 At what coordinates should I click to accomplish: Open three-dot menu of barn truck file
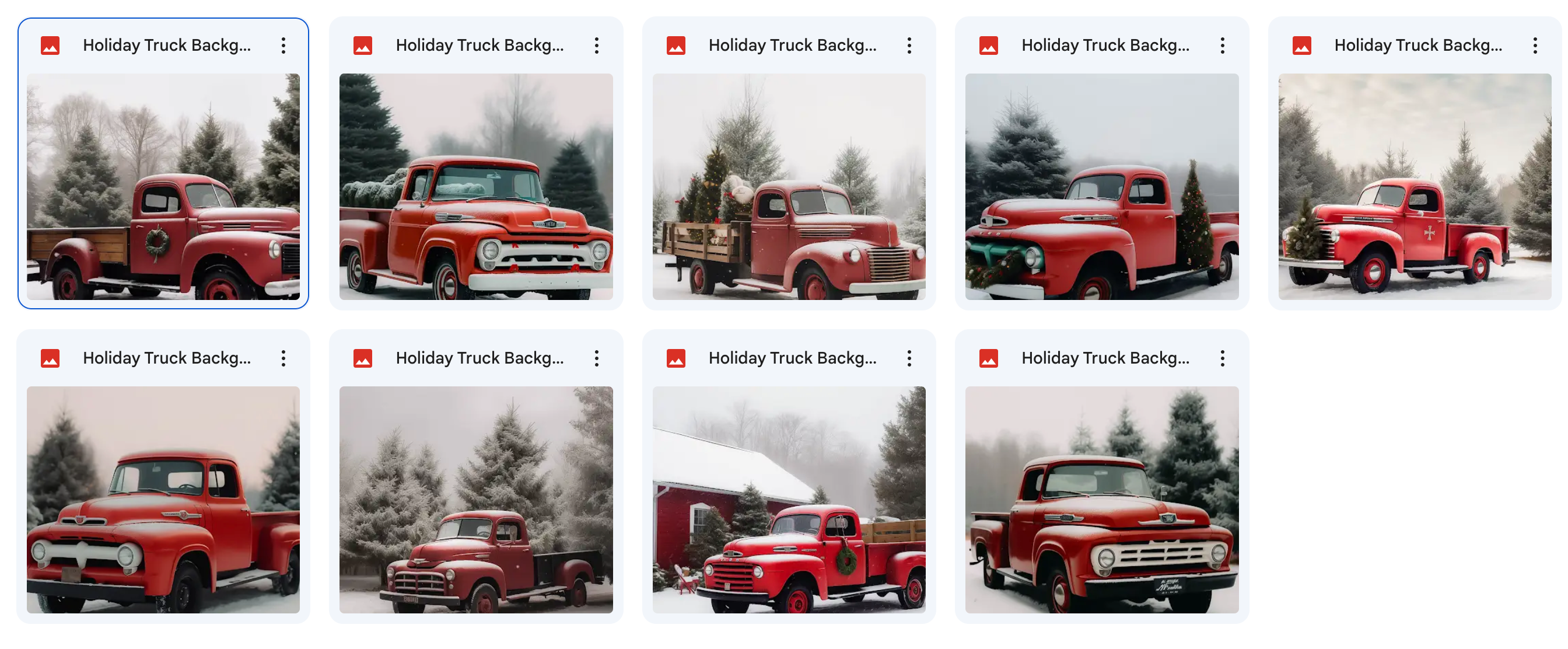[x=909, y=358]
